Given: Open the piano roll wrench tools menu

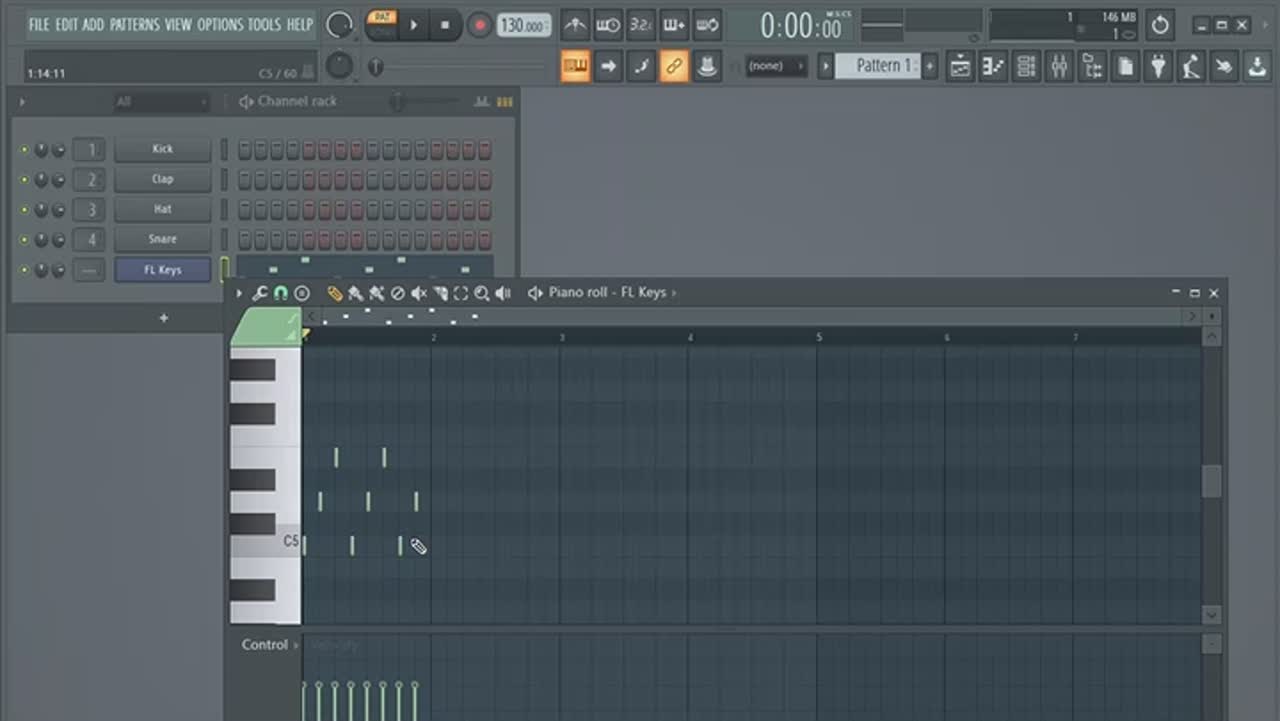Looking at the screenshot, I should point(259,293).
